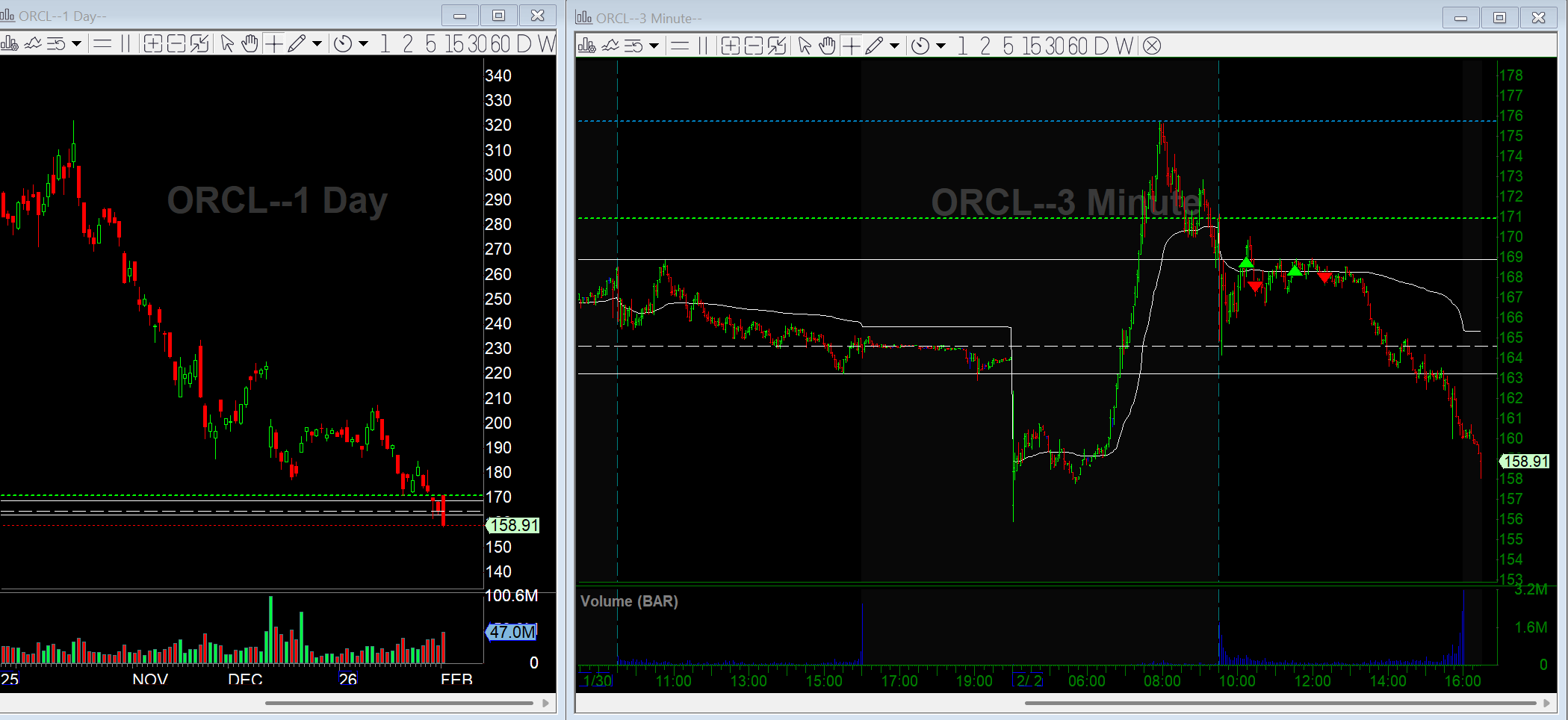Select horizontal lines tool in 1 Day toolbar
1568x720 pixels.
tap(102, 44)
